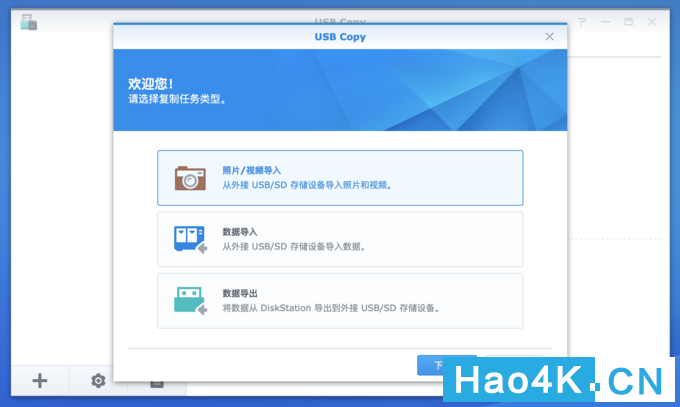Image resolution: width=680 pixels, height=407 pixels.
Task: Click description 从外接 USB/SD 存储设备导入照片和视频
Action: (x=307, y=185)
